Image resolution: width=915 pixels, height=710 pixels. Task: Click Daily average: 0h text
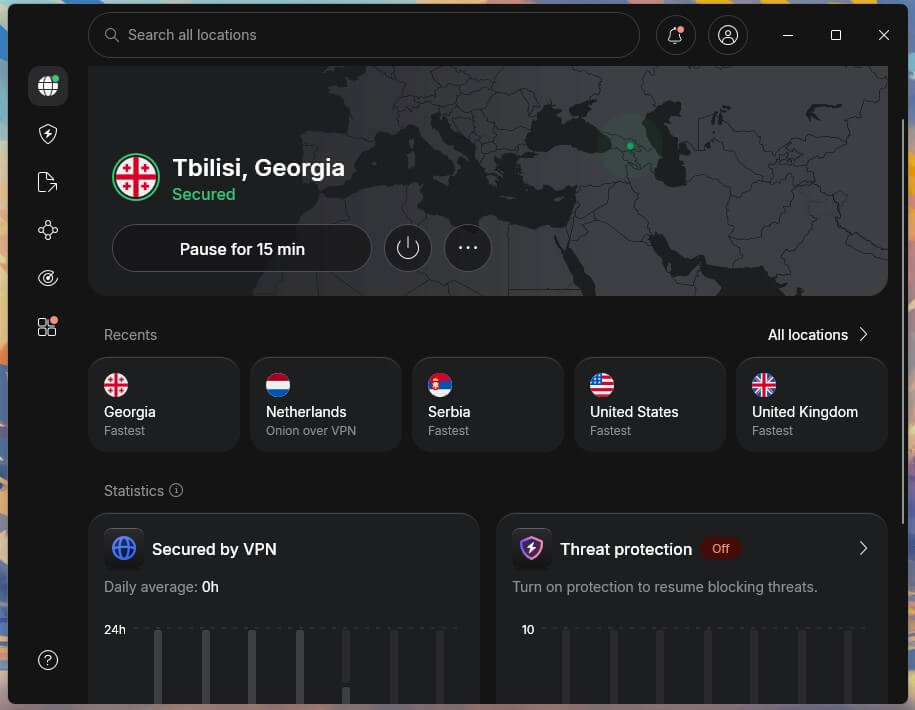(x=161, y=587)
